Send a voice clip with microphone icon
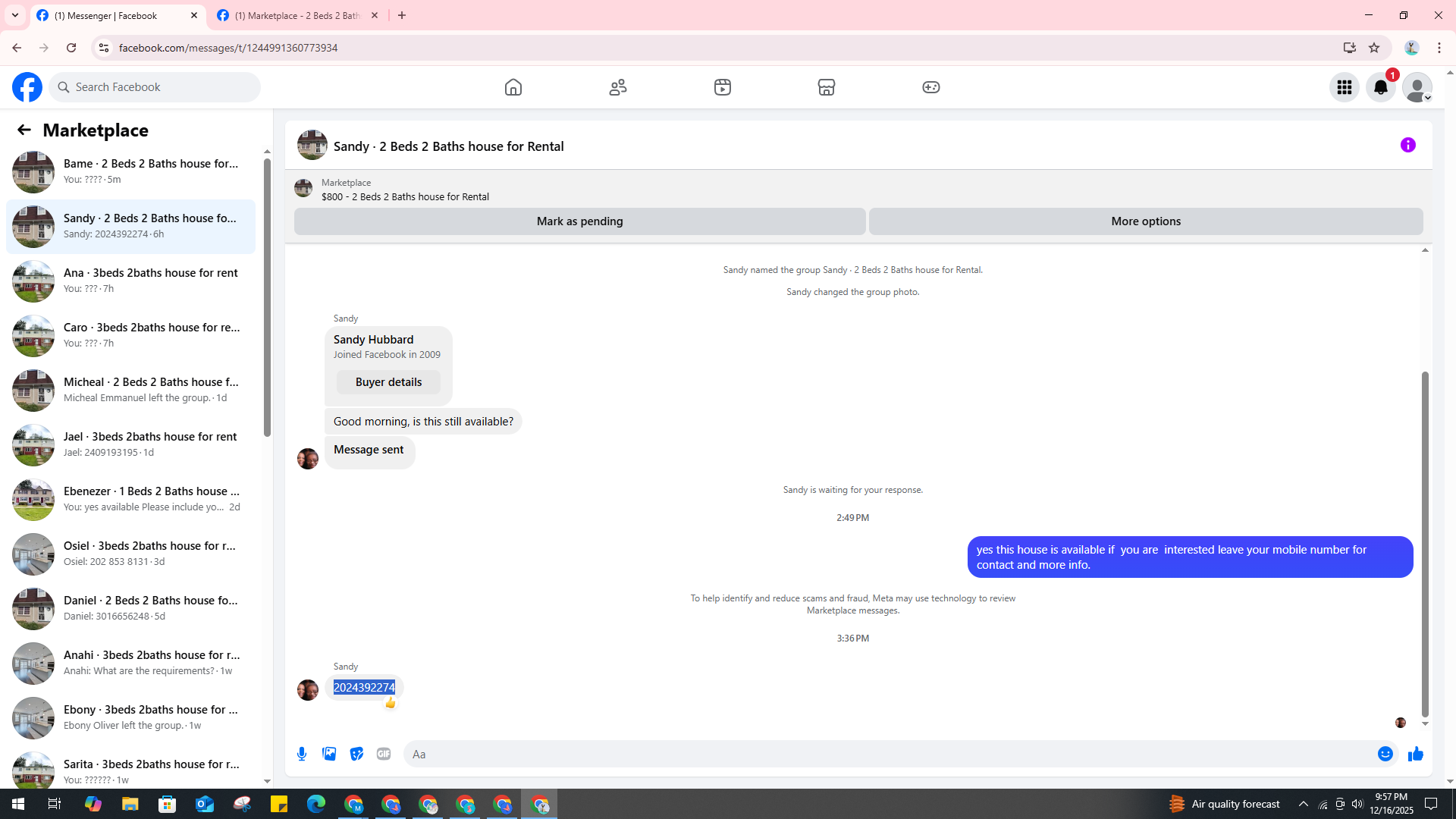 [x=302, y=754]
